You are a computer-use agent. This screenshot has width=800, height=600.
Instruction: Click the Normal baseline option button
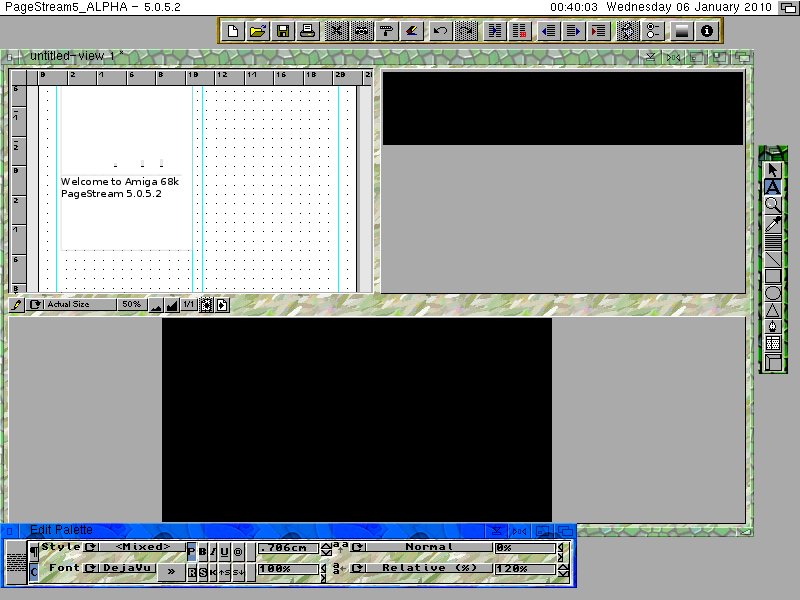(429, 548)
